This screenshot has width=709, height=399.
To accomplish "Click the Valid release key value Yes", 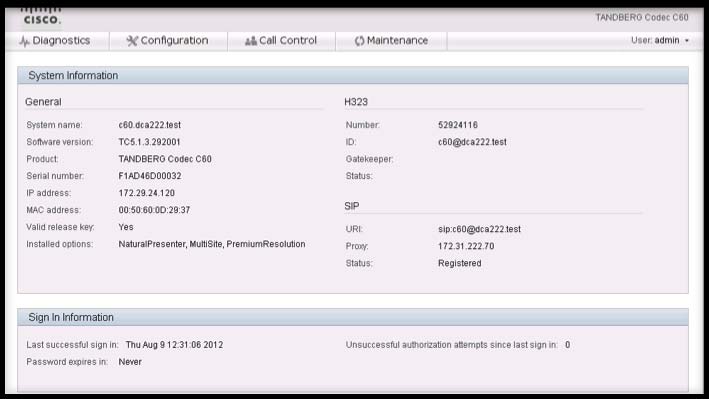I will (x=126, y=227).
